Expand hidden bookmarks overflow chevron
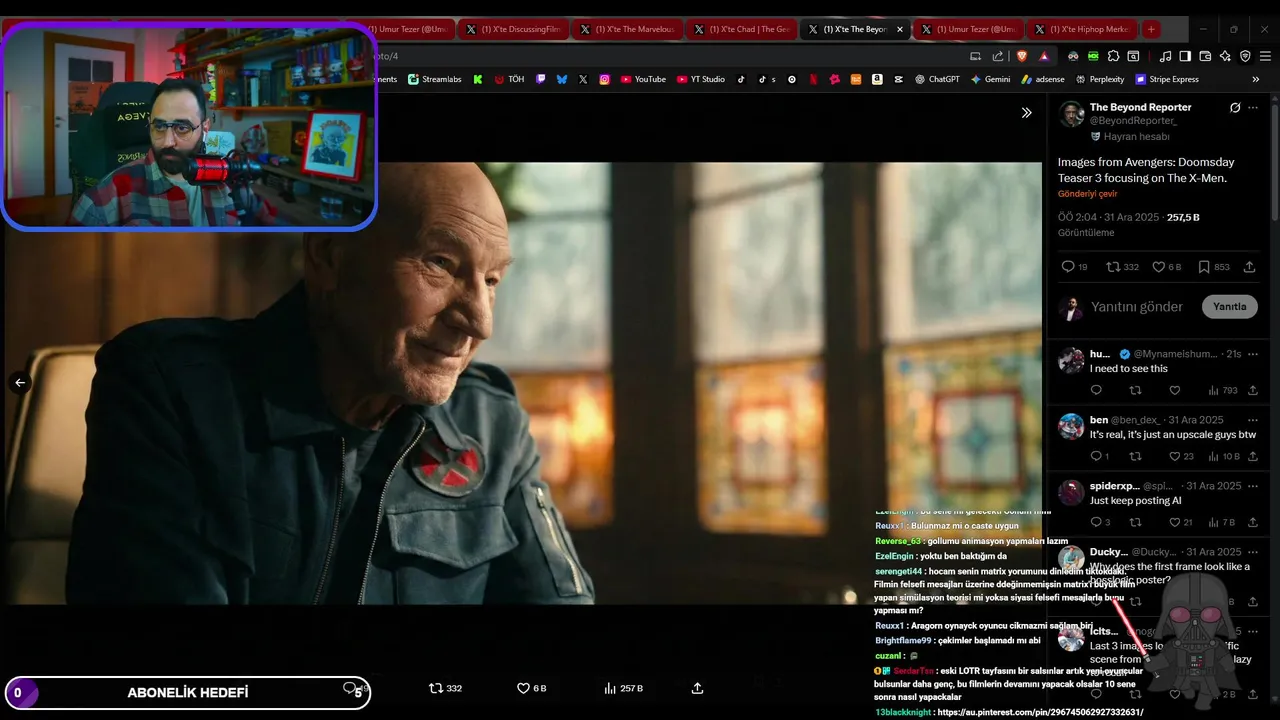1280x720 pixels. (1256, 79)
